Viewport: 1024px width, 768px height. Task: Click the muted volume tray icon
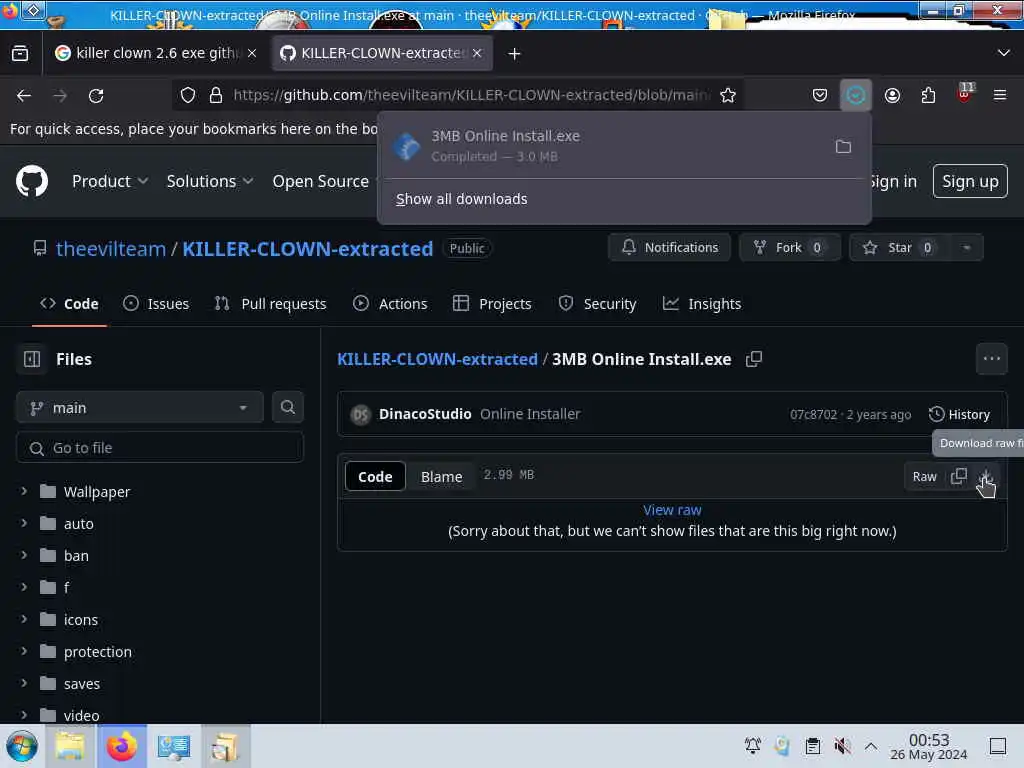pyautogui.click(x=842, y=745)
